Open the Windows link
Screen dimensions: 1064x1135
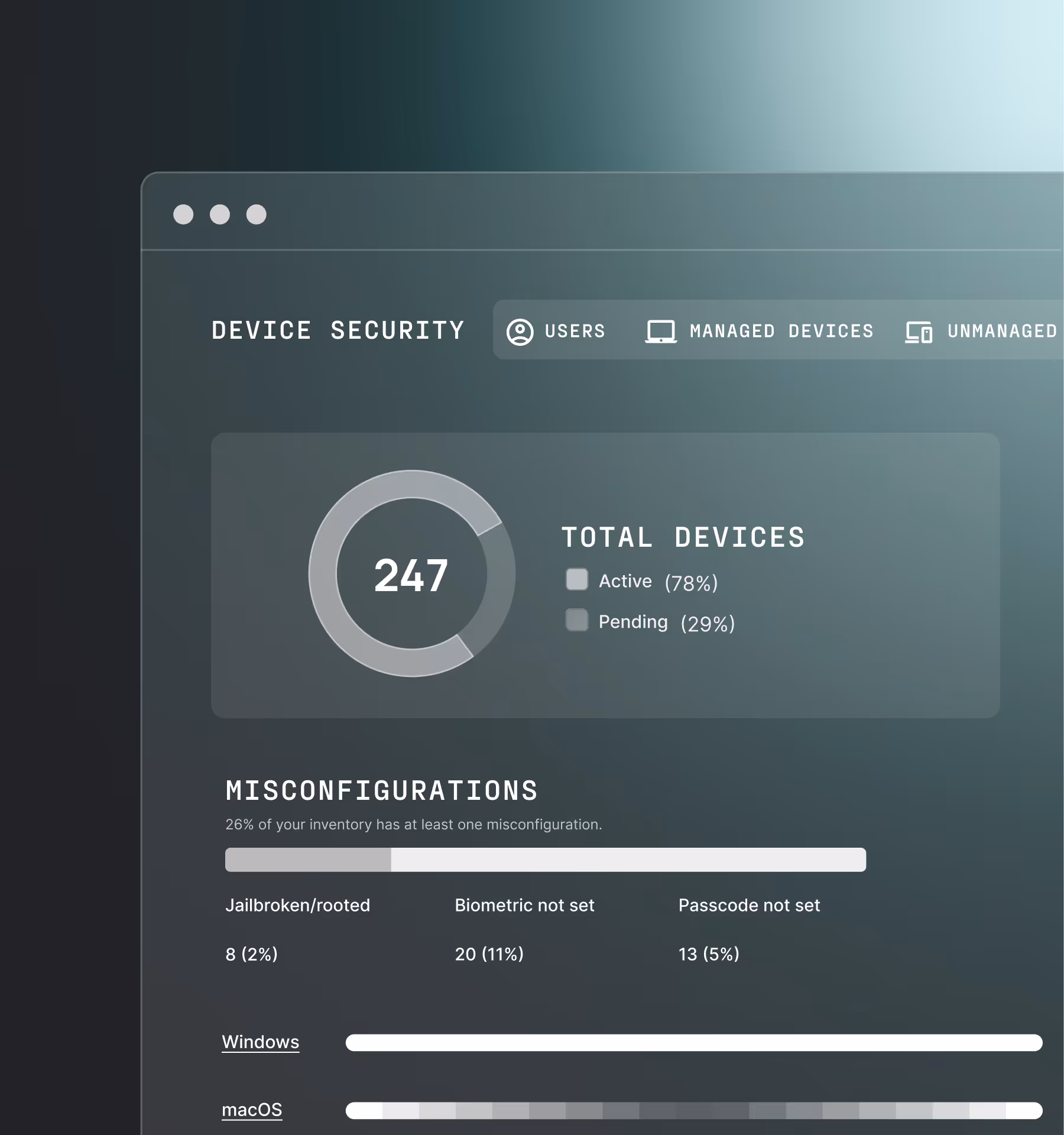click(x=261, y=1042)
